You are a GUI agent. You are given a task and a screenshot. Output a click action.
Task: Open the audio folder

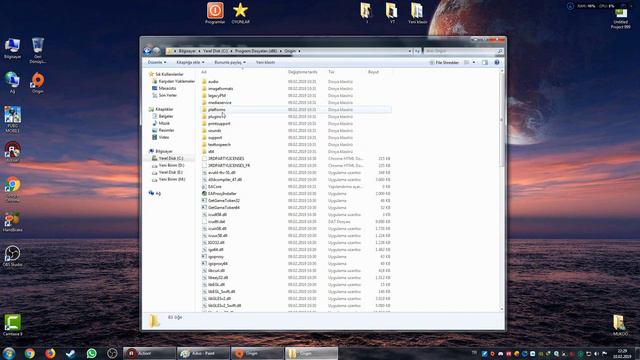coord(213,82)
